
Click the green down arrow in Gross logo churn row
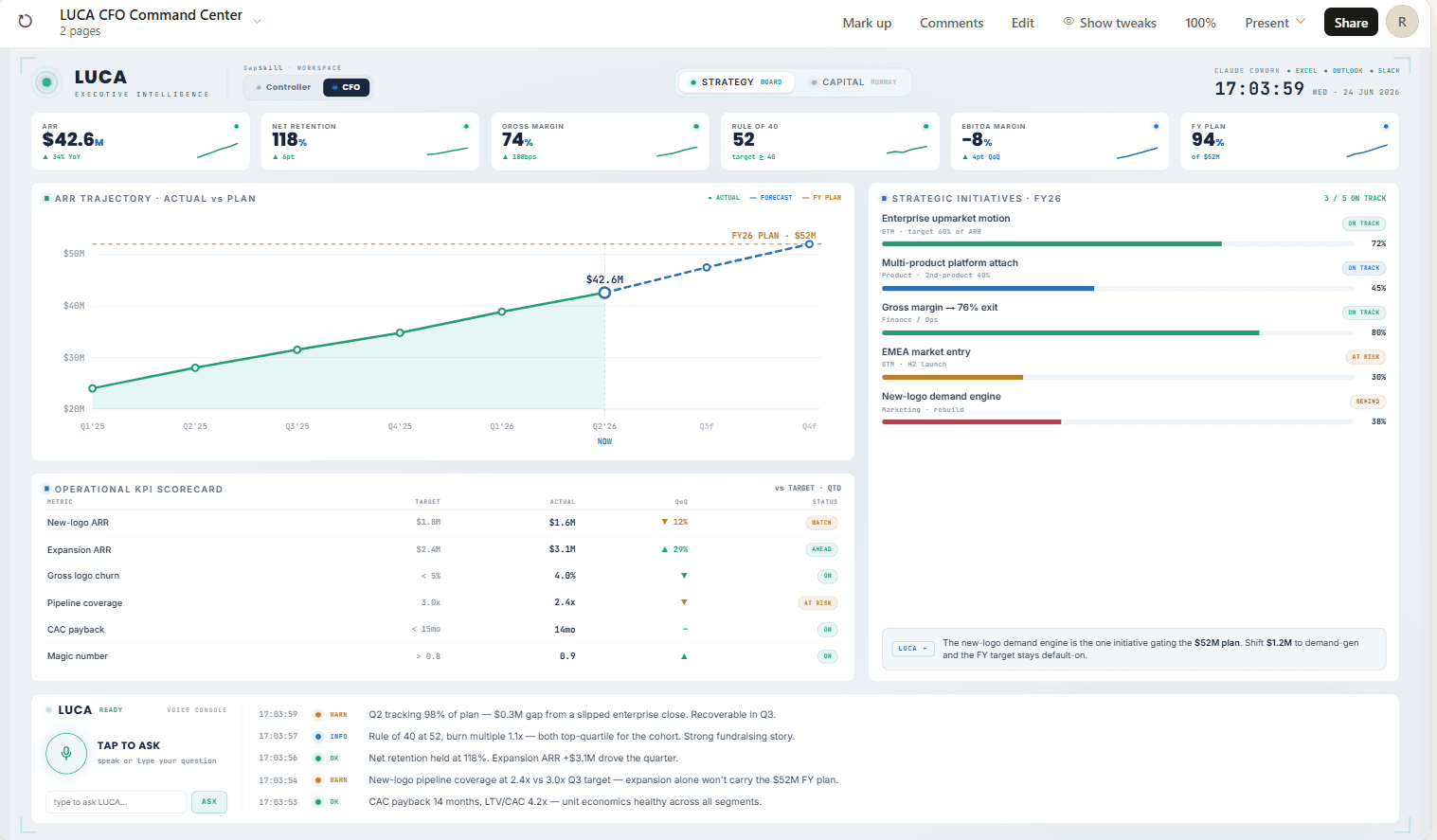coord(684,576)
